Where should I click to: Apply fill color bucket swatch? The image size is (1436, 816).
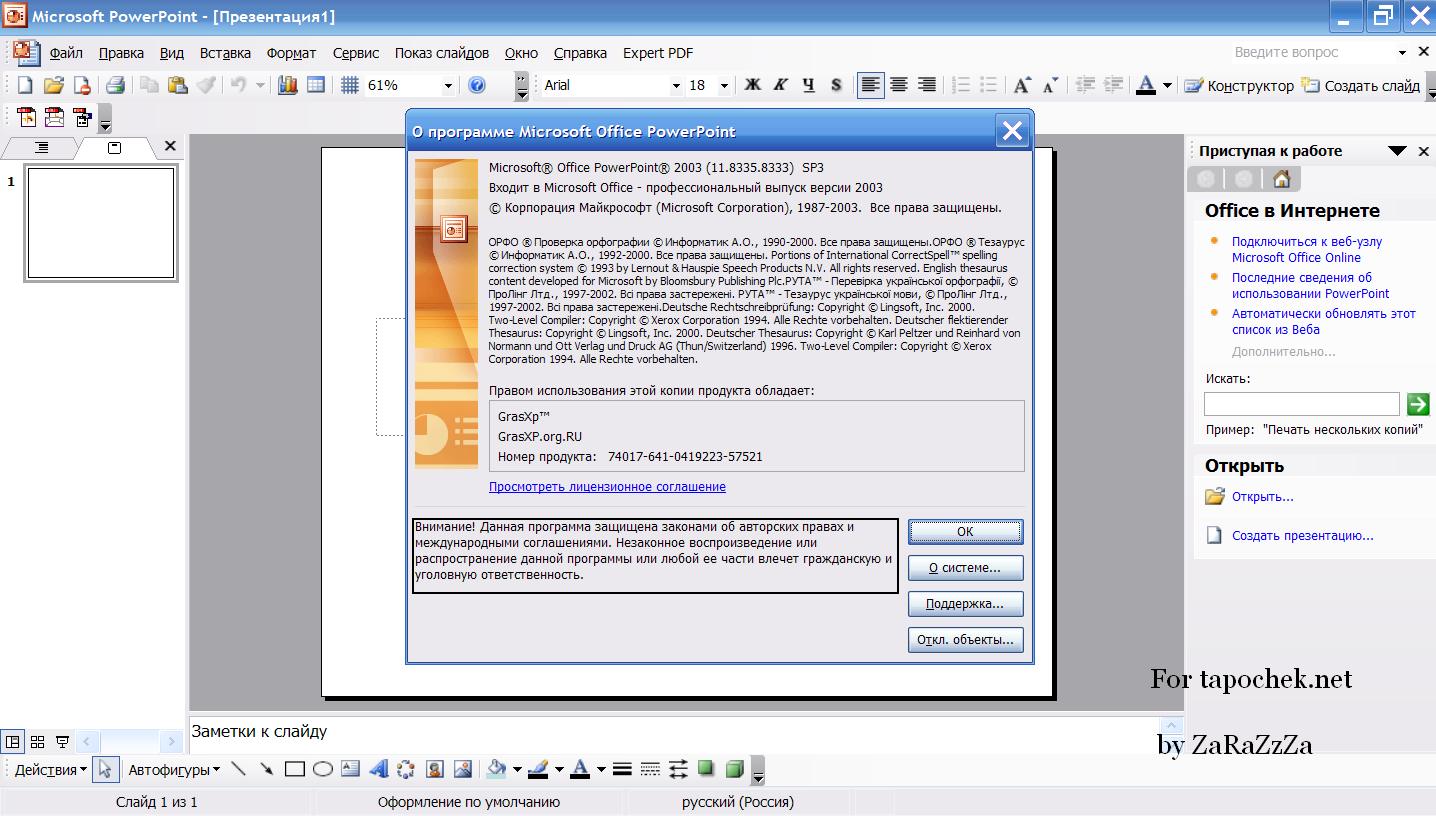click(496, 769)
